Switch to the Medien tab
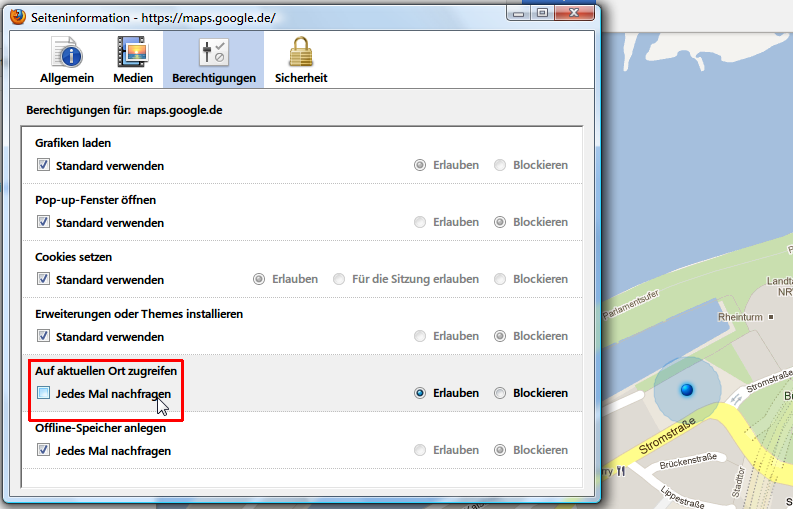This screenshot has height=509, width=793. [133, 60]
